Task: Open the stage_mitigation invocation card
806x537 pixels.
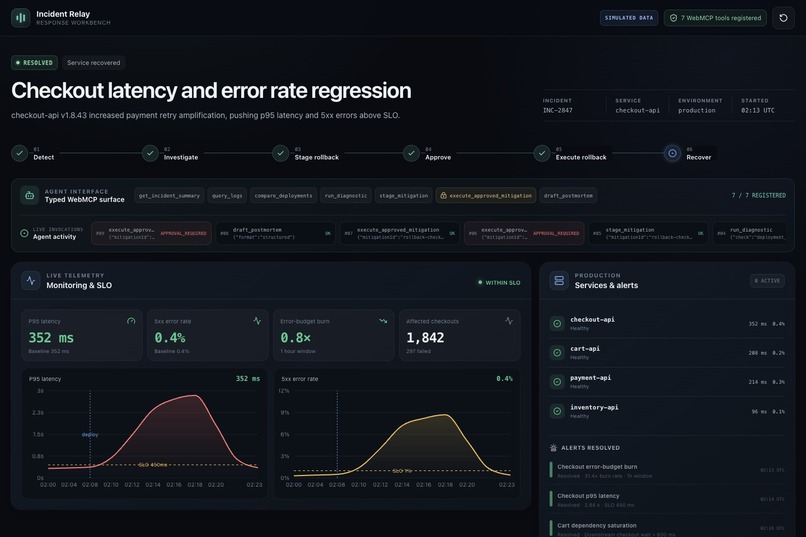Action: [649, 233]
